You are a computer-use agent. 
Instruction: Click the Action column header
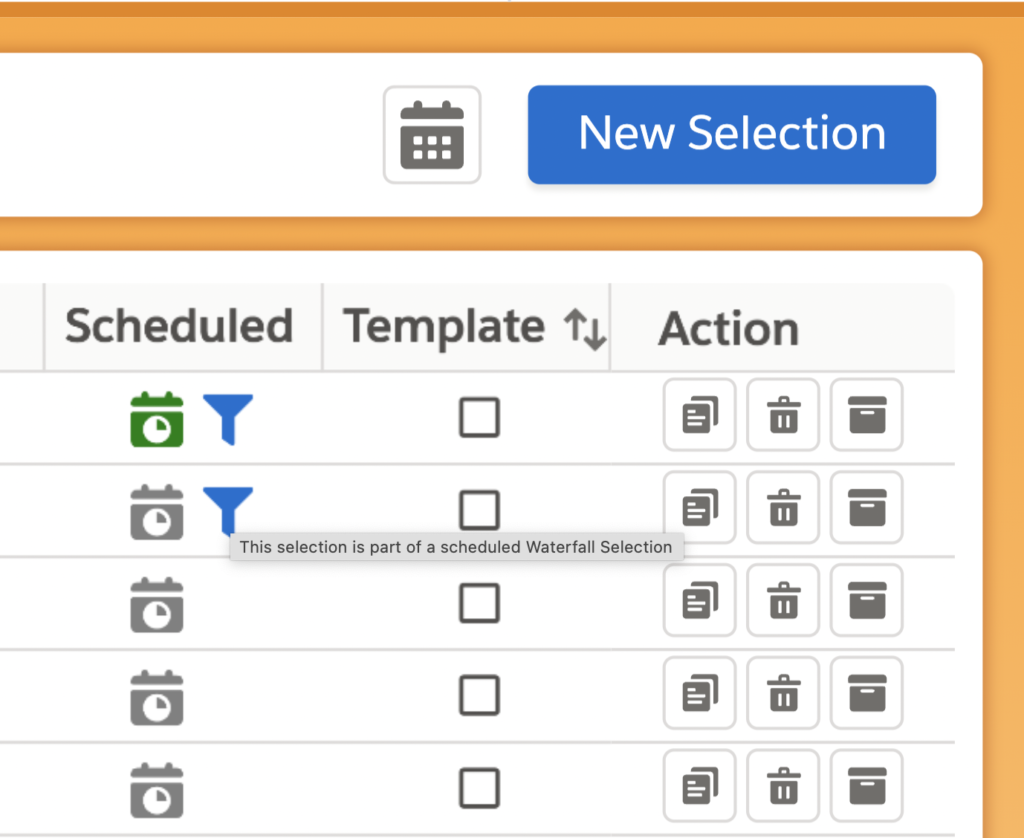728,329
